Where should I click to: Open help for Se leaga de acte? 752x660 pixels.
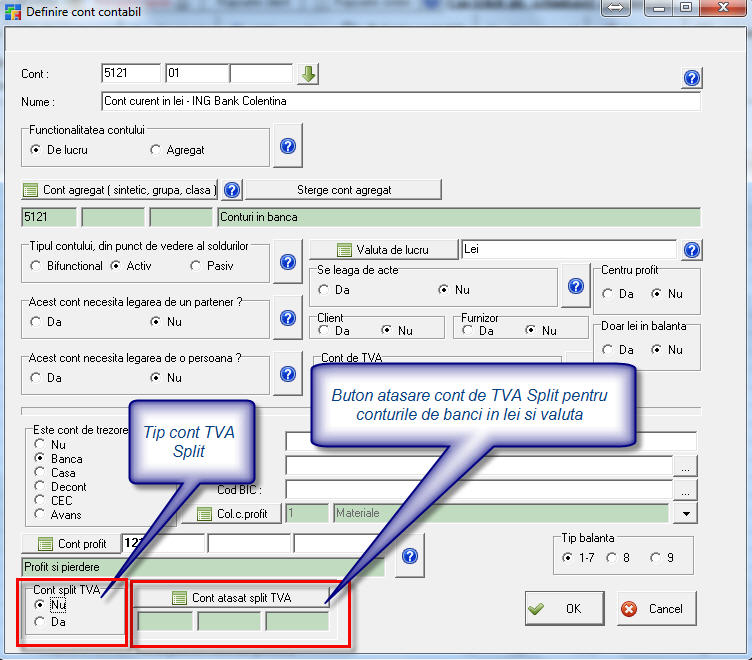click(576, 286)
